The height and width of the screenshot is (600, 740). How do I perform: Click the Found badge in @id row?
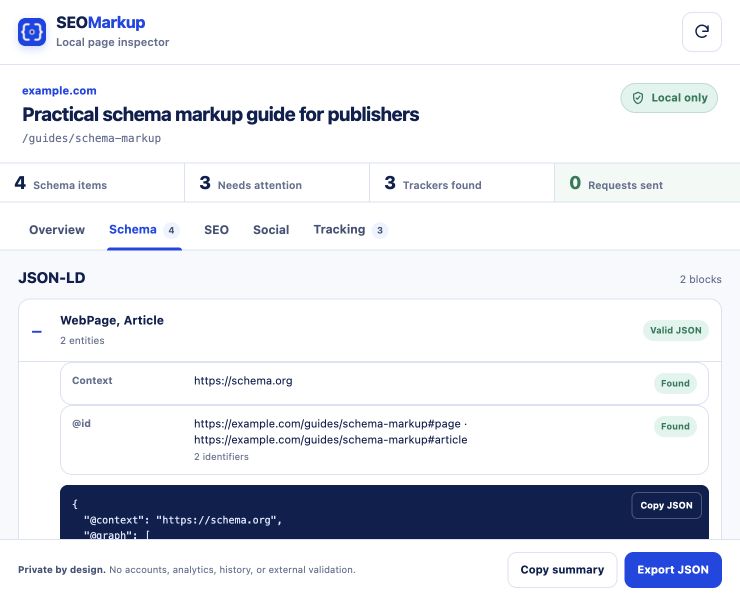coord(675,426)
